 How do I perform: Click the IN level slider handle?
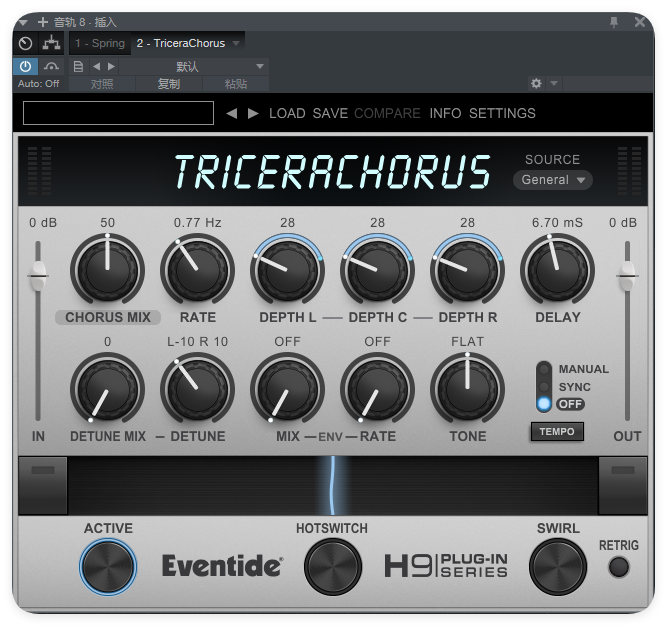click(38, 275)
